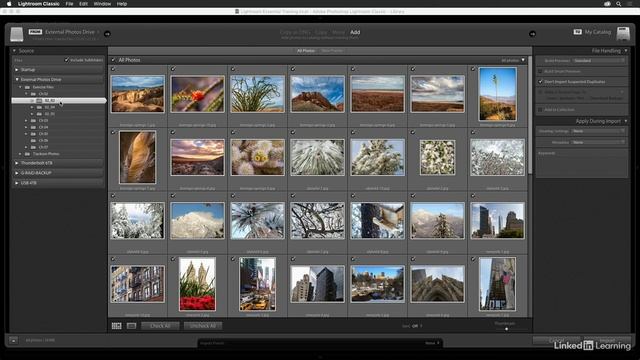Click the FROM badge in the header
This screenshot has width=640, height=360.
pyautogui.click(x=35, y=32)
